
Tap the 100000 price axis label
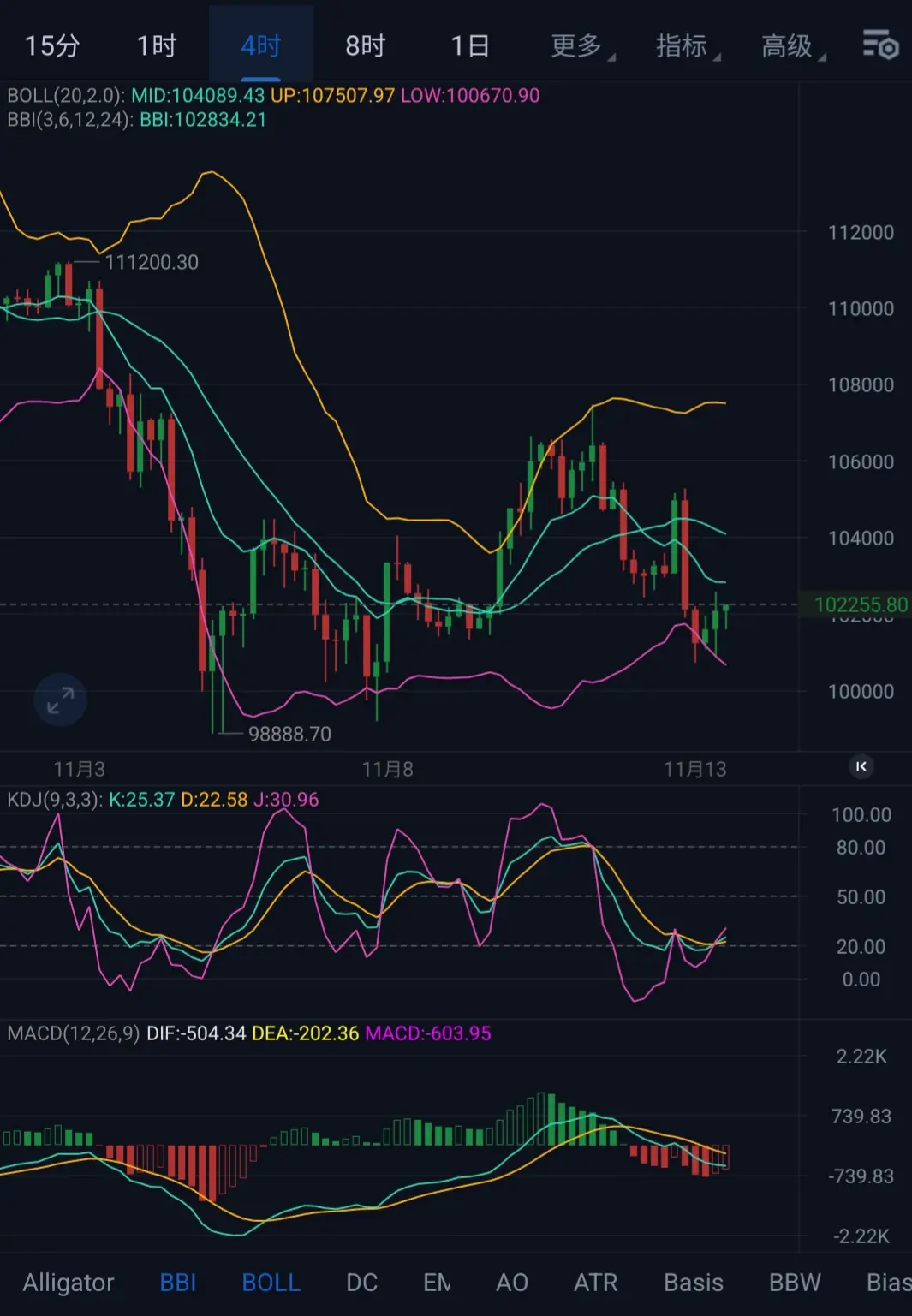(x=861, y=691)
